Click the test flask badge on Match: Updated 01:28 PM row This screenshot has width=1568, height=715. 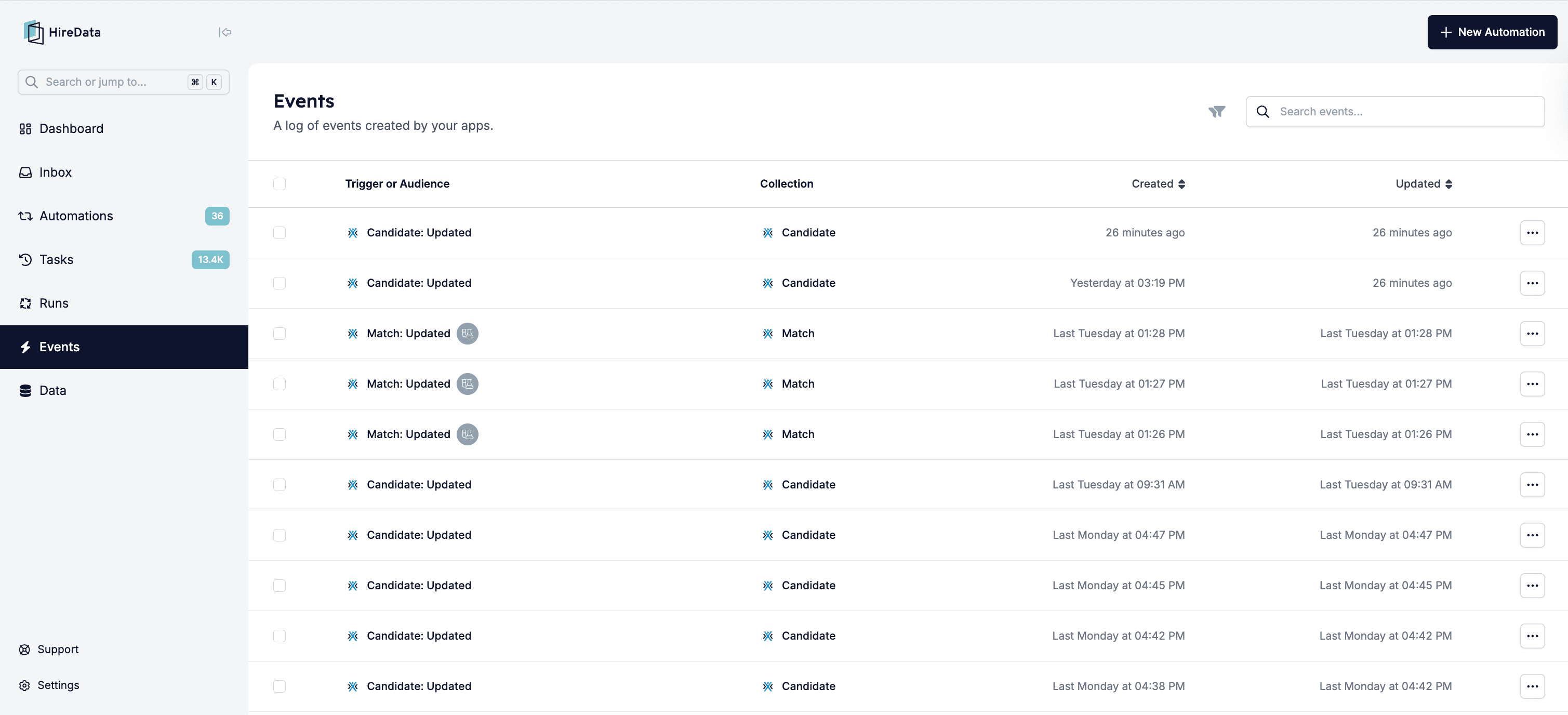coord(468,334)
